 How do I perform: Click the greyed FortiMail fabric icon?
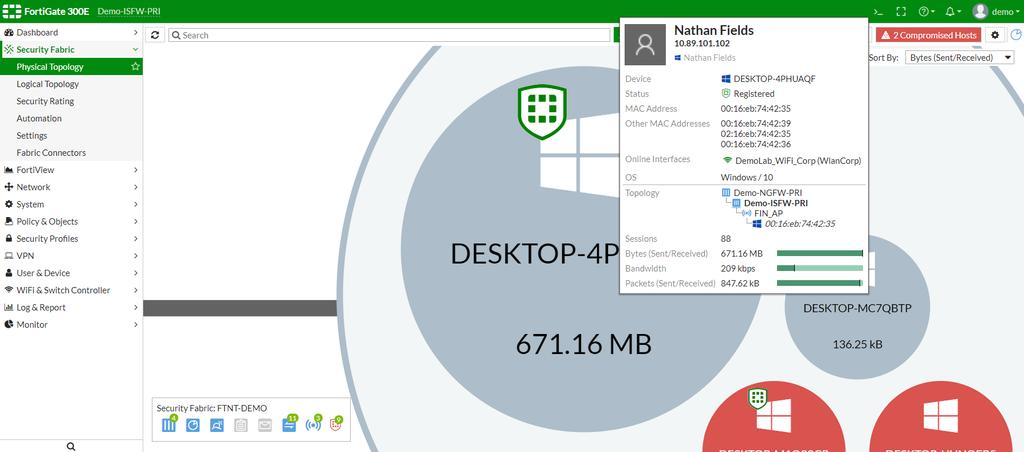point(264,425)
